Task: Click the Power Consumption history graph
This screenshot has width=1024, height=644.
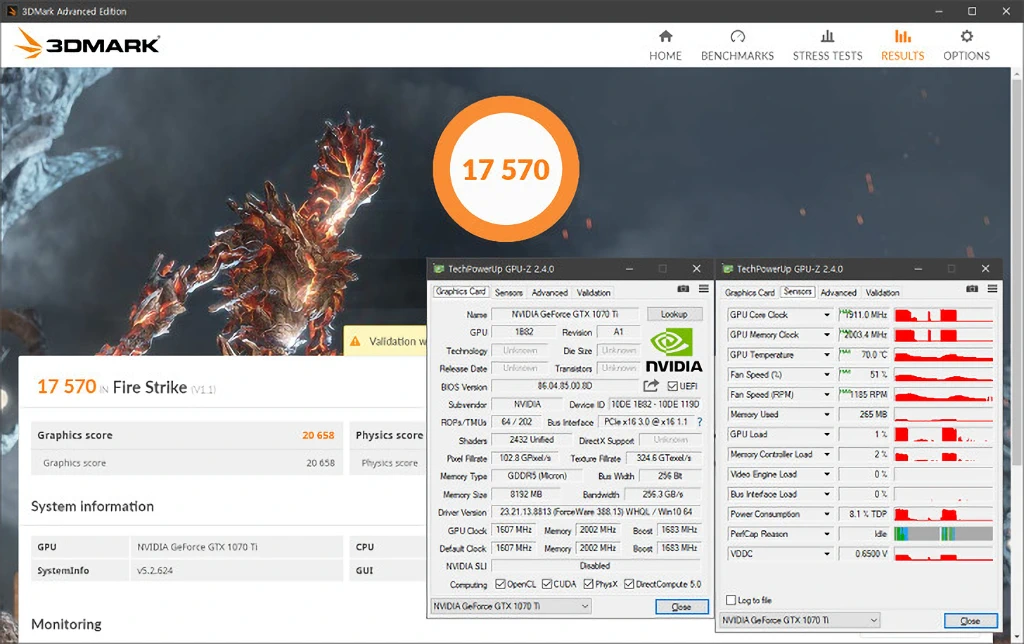Action: pos(944,514)
